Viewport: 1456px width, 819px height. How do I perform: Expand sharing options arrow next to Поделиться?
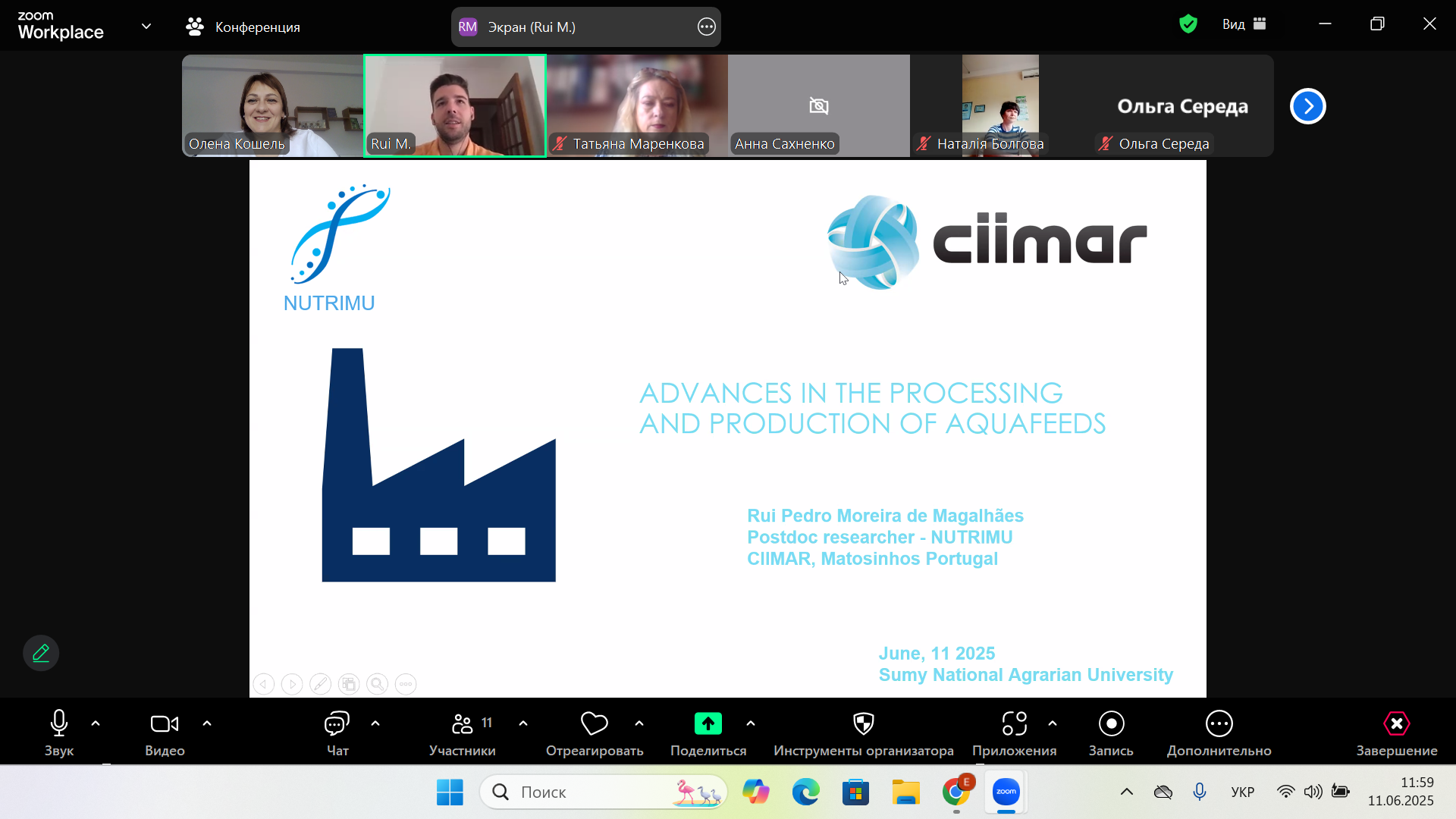coord(751,723)
